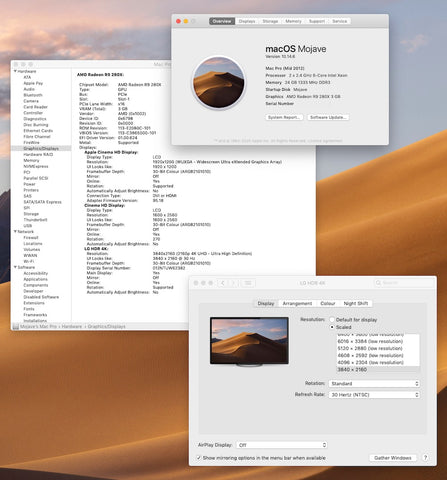The height and width of the screenshot is (480, 447).
Task: Collapse the Network tree section
Action: [x=15, y=231]
